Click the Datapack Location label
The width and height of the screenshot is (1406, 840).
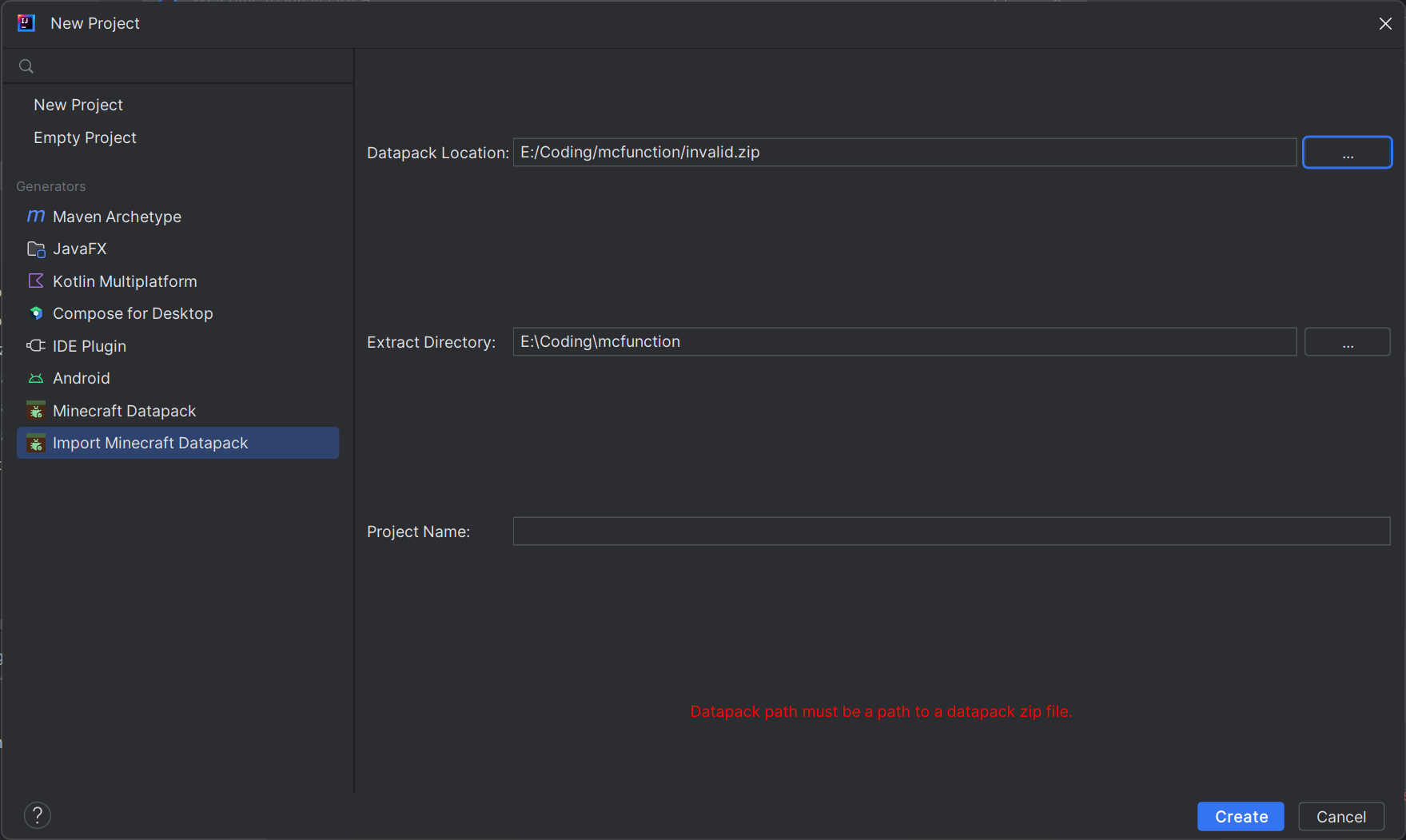click(x=438, y=153)
